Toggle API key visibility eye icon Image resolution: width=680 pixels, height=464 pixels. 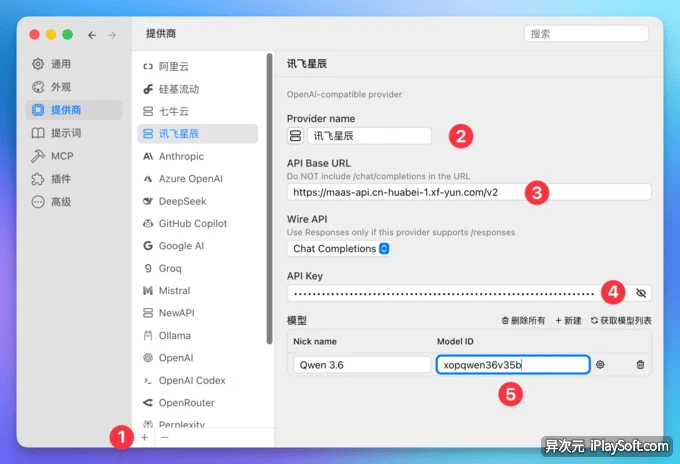click(x=641, y=294)
